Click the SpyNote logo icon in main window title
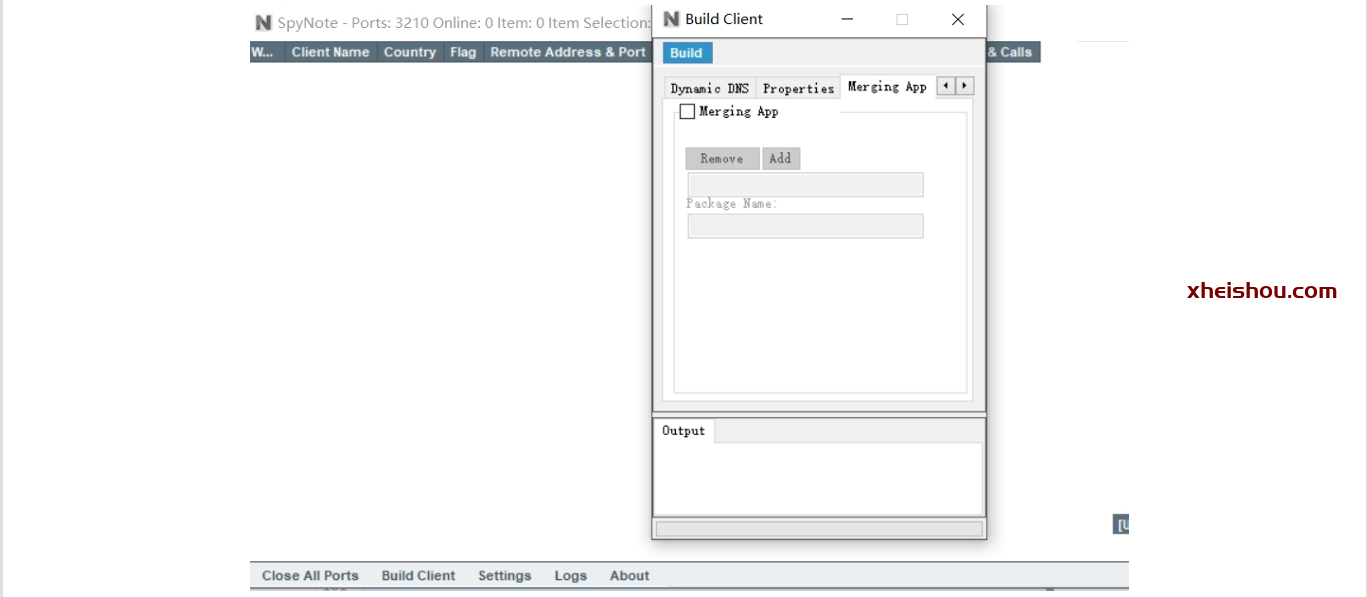Viewport: 1367px width, 597px height. coord(263,22)
